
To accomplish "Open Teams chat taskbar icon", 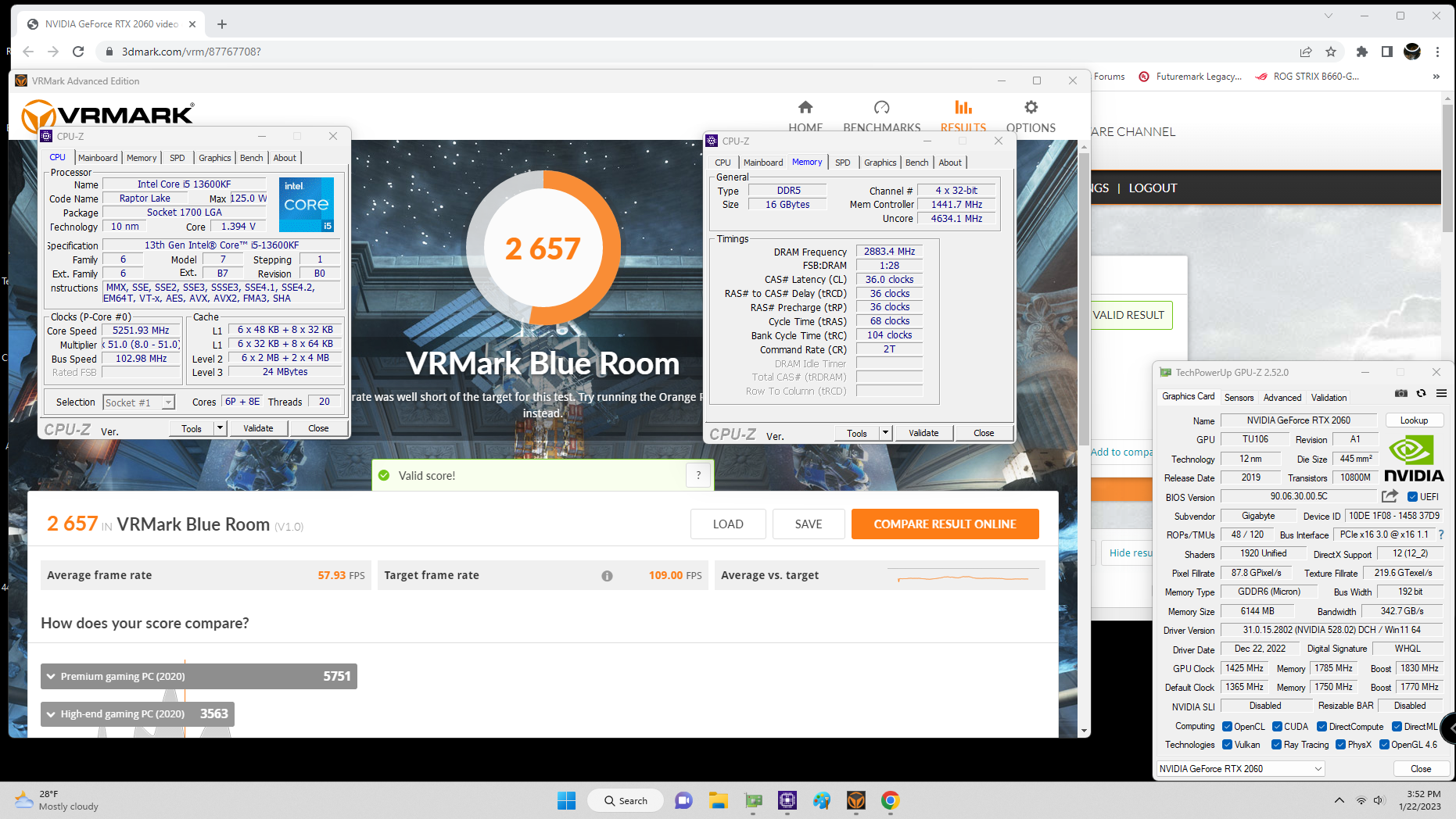I will pyautogui.click(x=683, y=800).
